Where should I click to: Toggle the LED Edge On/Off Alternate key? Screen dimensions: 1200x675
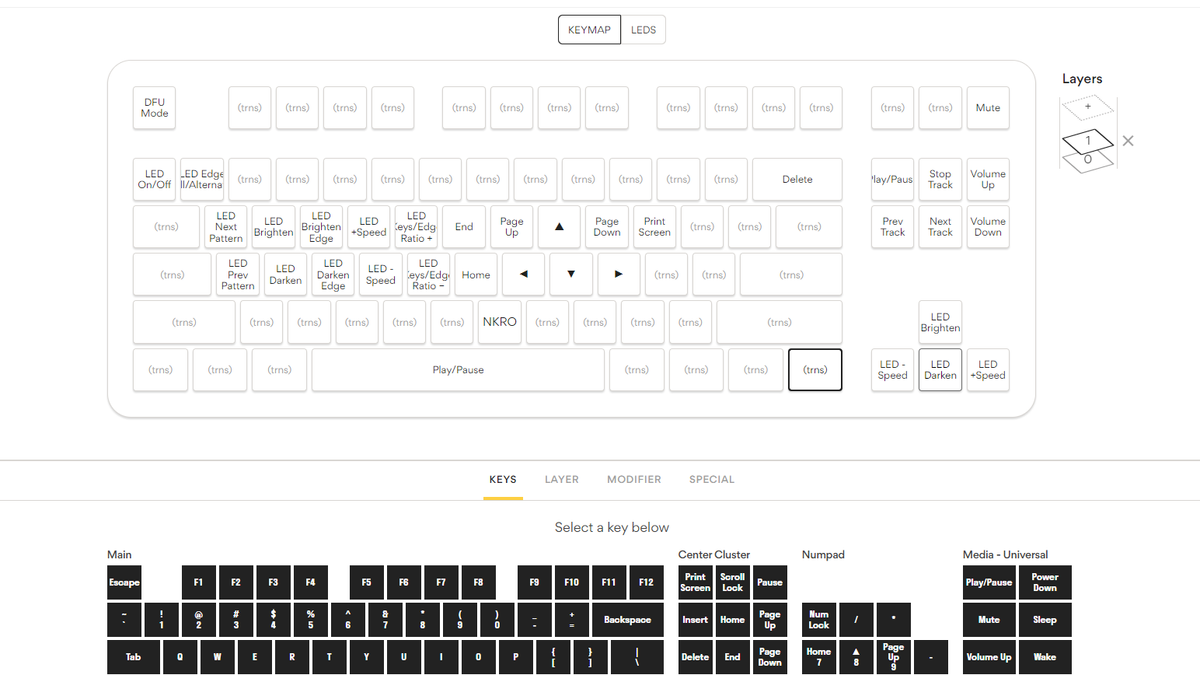tap(201, 179)
